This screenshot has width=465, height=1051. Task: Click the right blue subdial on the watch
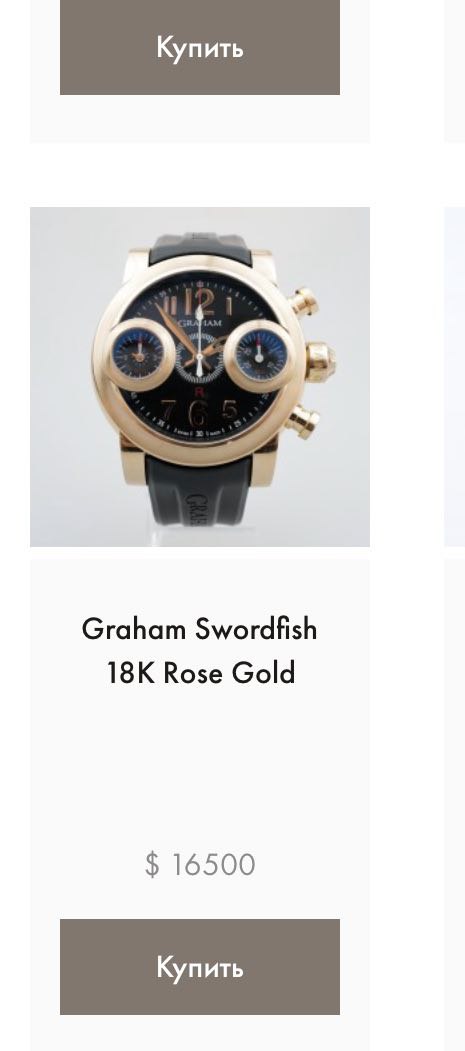click(x=260, y=354)
